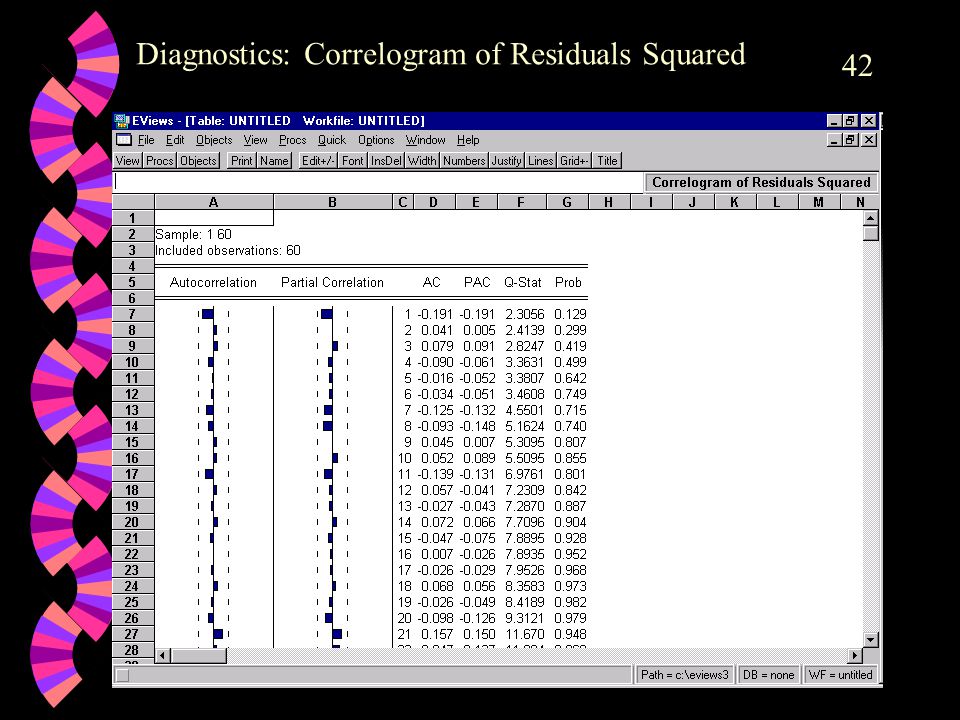Click the Procs toolbar button

[160, 160]
